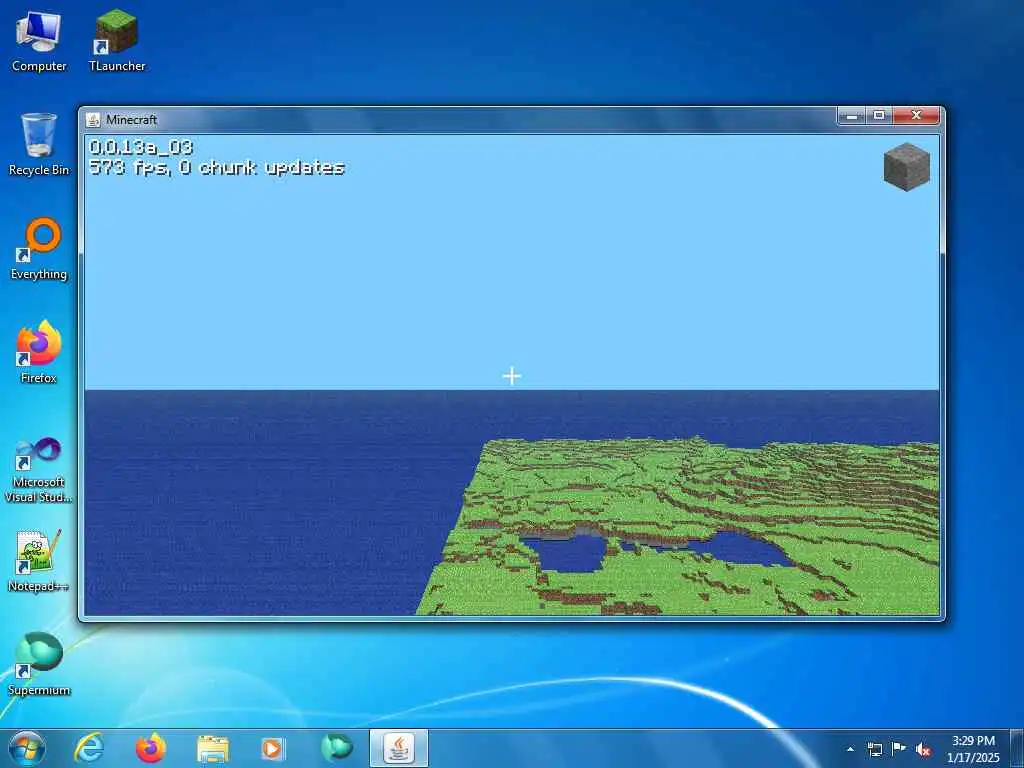The width and height of the screenshot is (1024, 768).
Task: Maximize the Minecraft window
Action: click(x=879, y=116)
